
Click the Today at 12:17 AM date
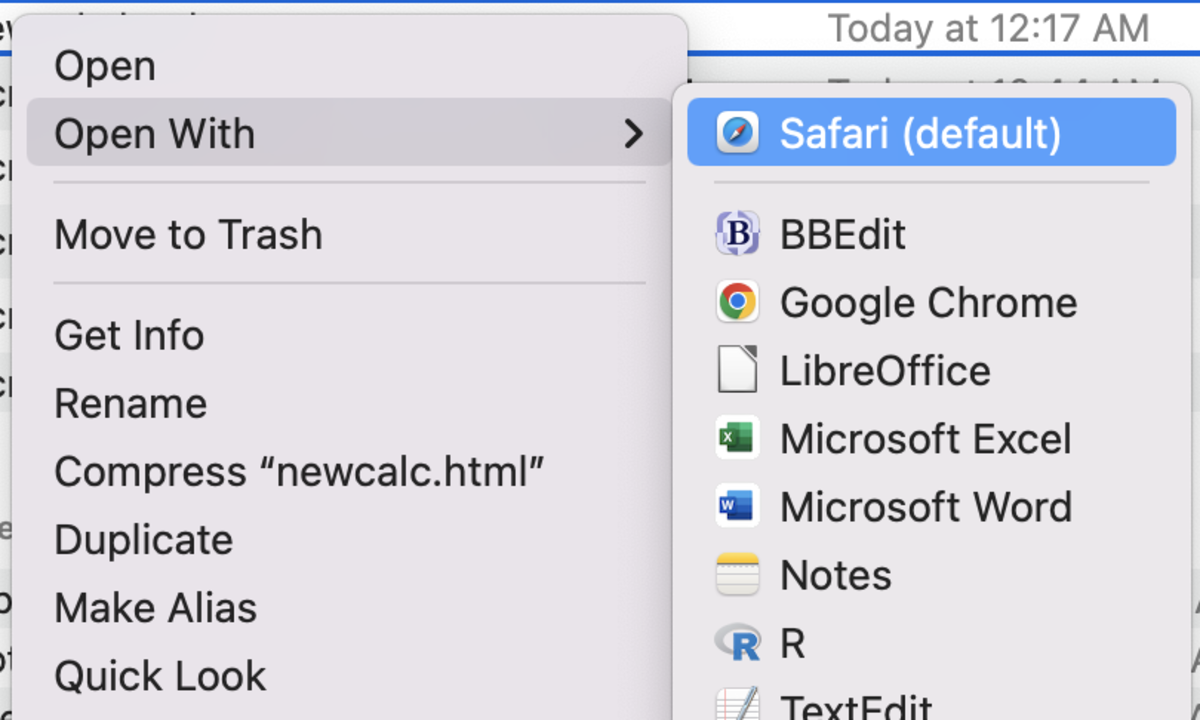pyautogui.click(x=988, y=28)
